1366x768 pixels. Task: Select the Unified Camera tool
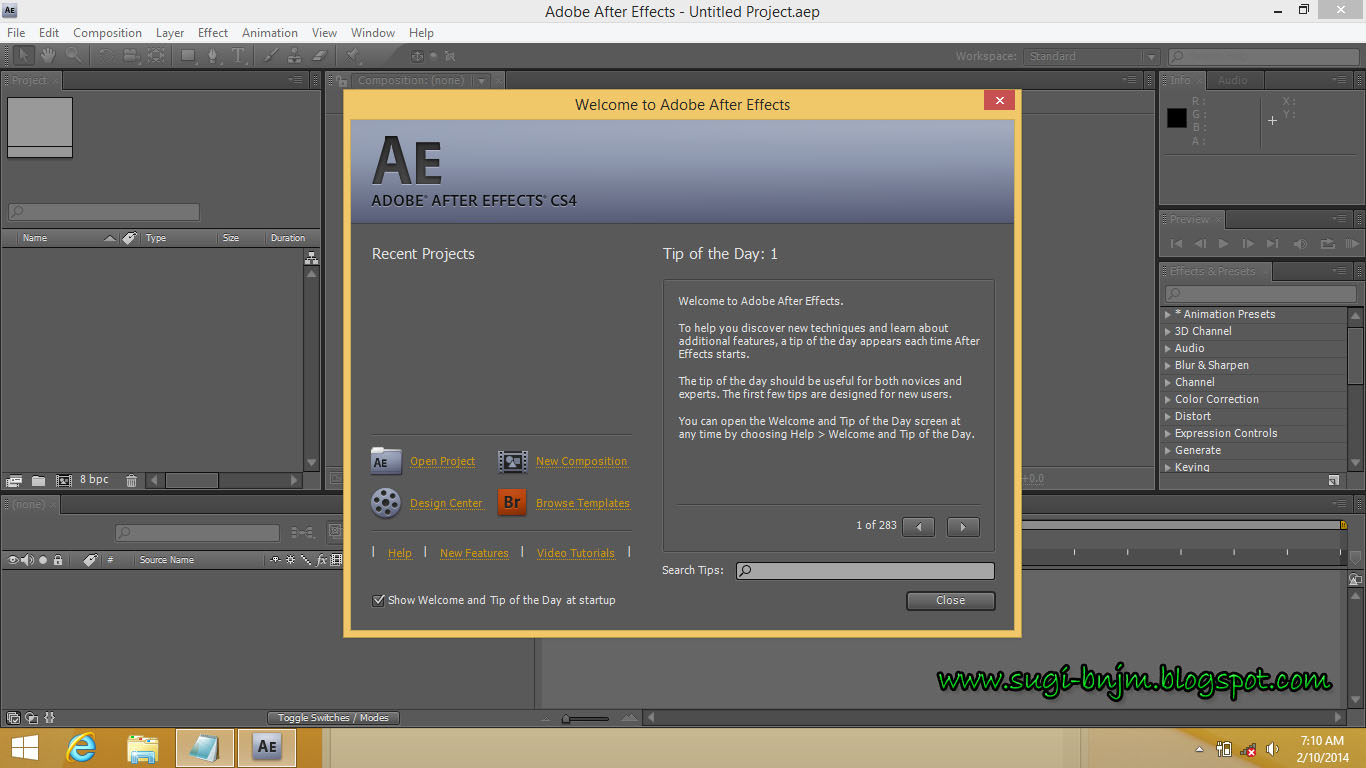[x=130, y=56]
